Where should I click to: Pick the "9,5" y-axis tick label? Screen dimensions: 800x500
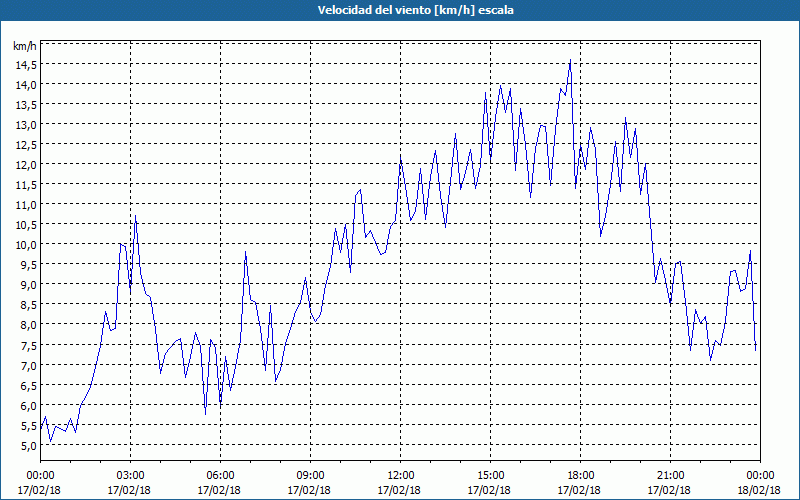click(x=29, y=265)
